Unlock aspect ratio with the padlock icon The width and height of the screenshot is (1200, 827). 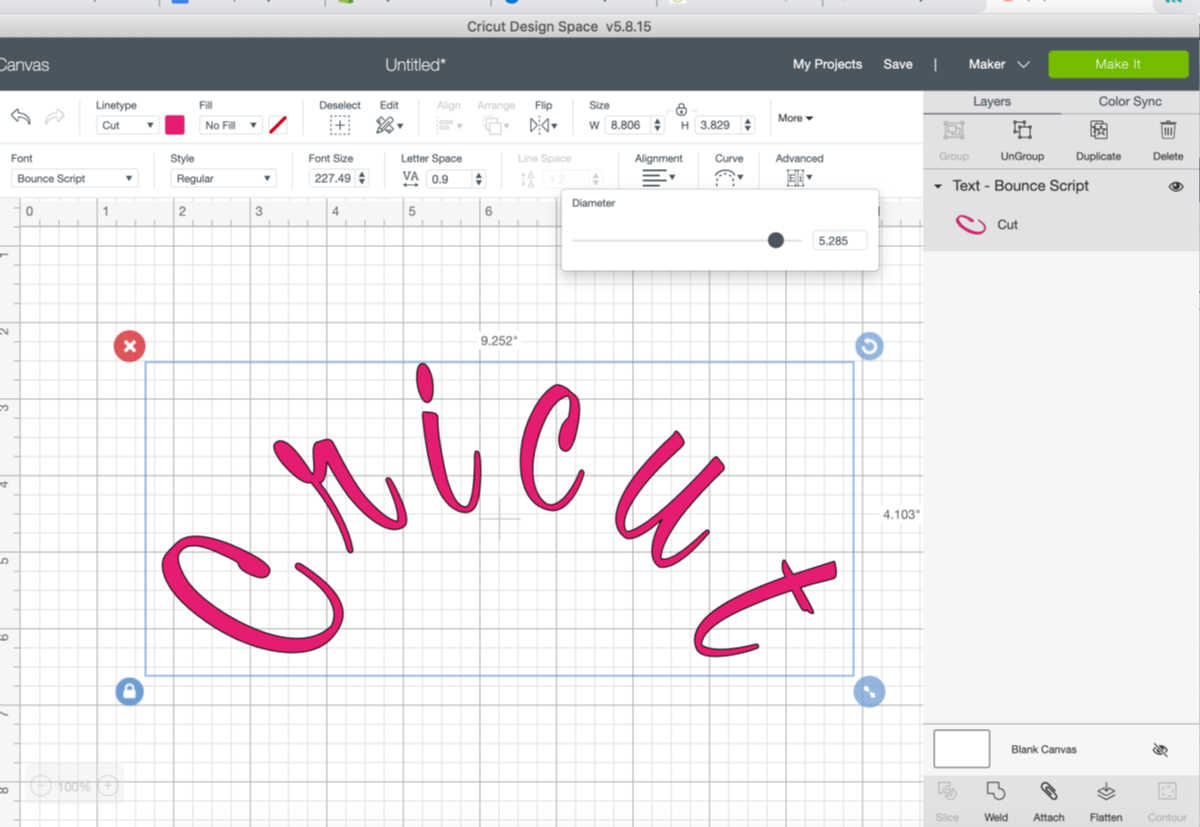681,111
